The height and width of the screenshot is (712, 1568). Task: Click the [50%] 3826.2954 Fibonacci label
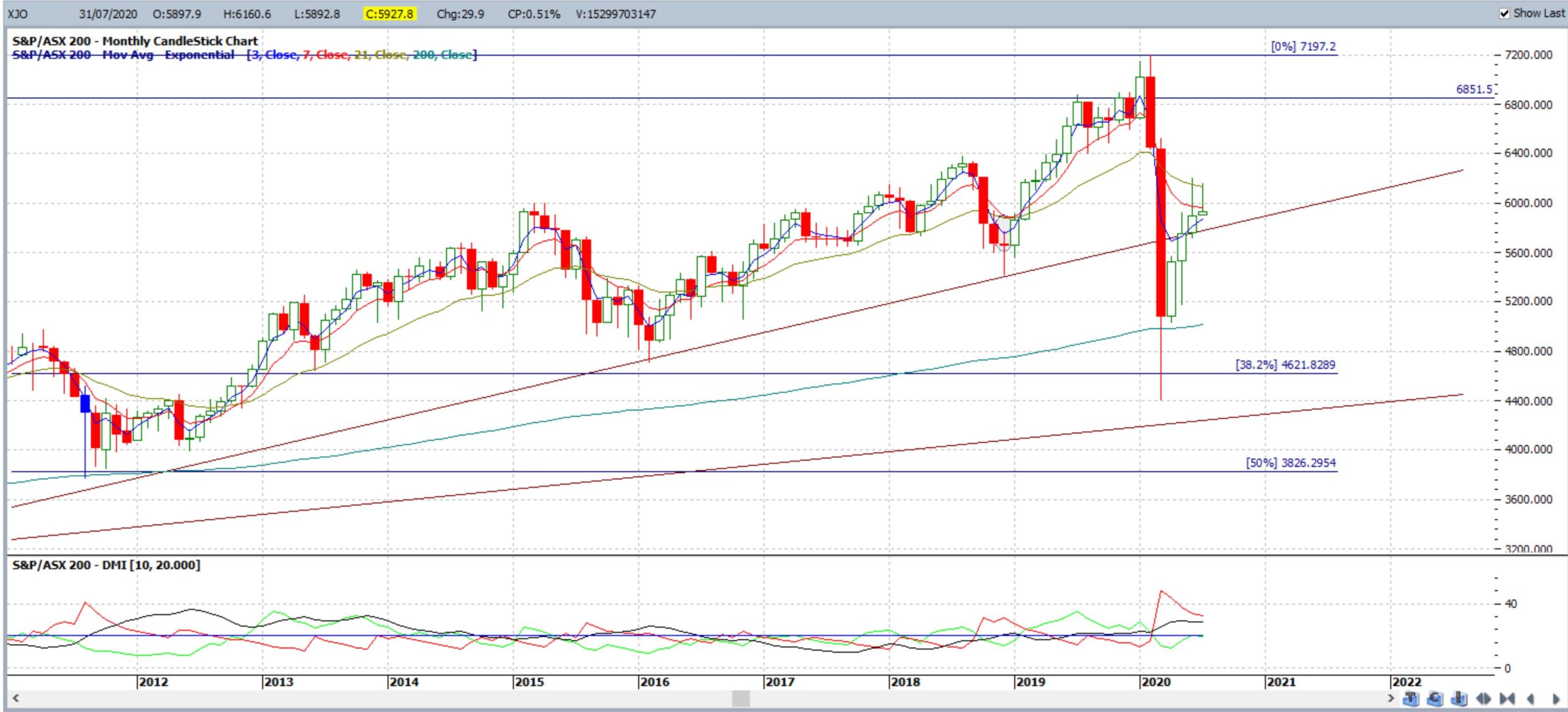[x=1291, y=463]
